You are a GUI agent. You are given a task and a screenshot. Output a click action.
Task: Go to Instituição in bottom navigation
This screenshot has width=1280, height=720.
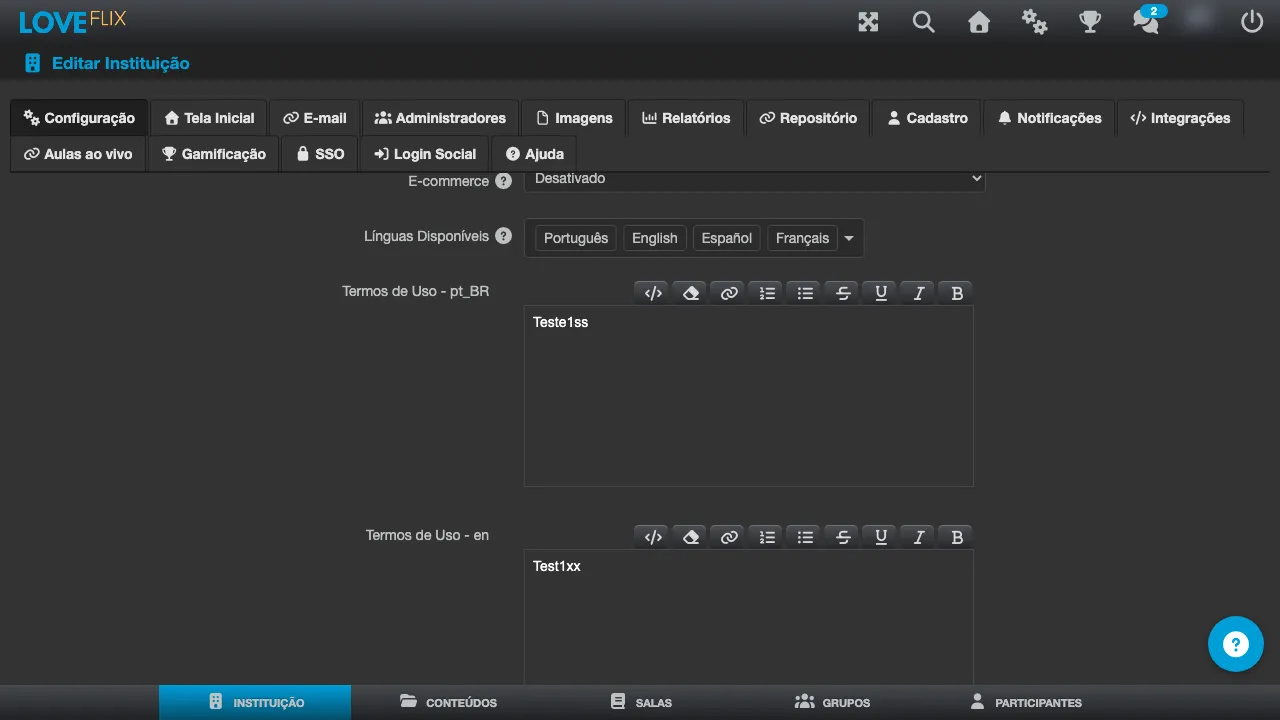[255, 702]
